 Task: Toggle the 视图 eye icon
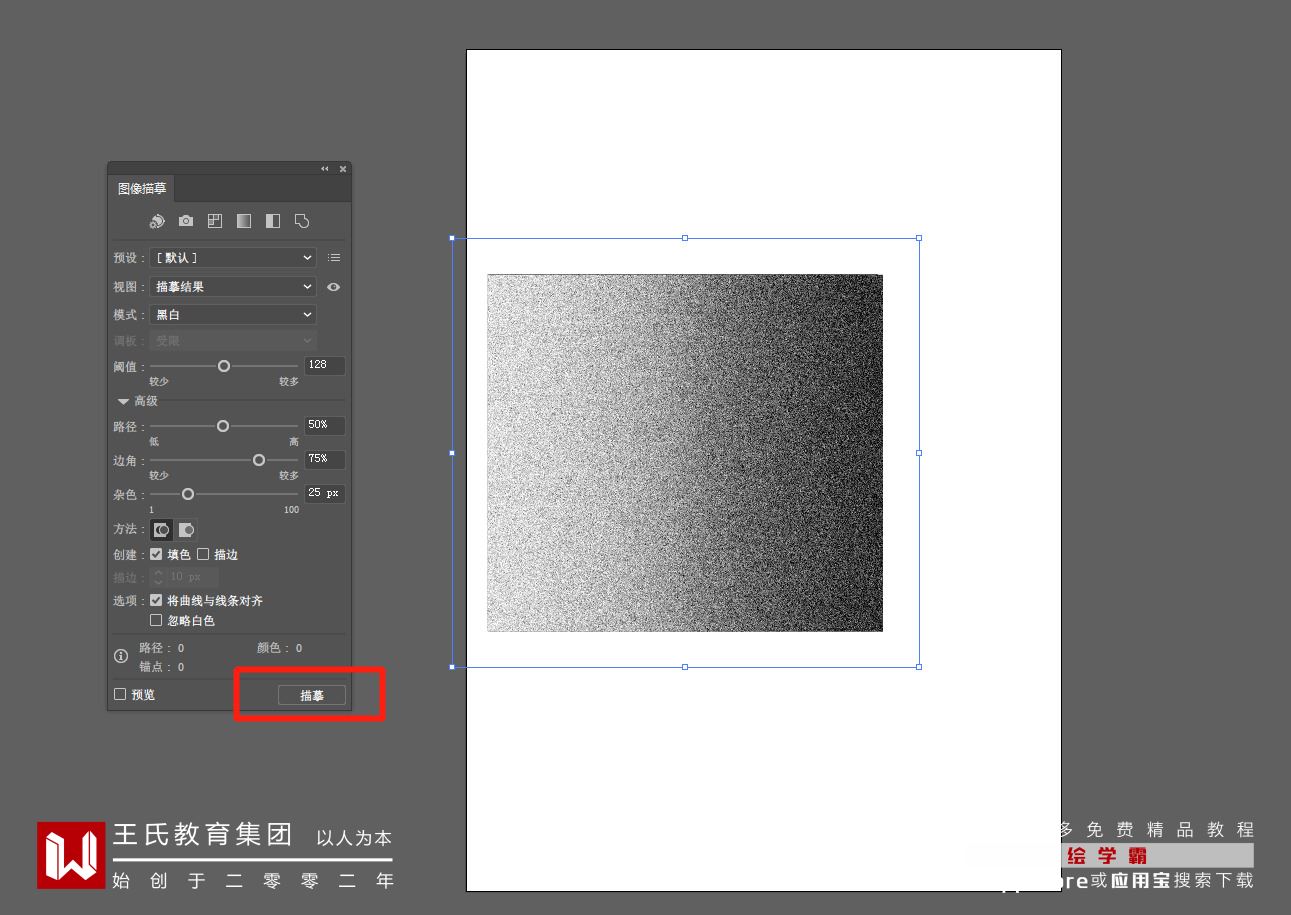pos(333,287)
